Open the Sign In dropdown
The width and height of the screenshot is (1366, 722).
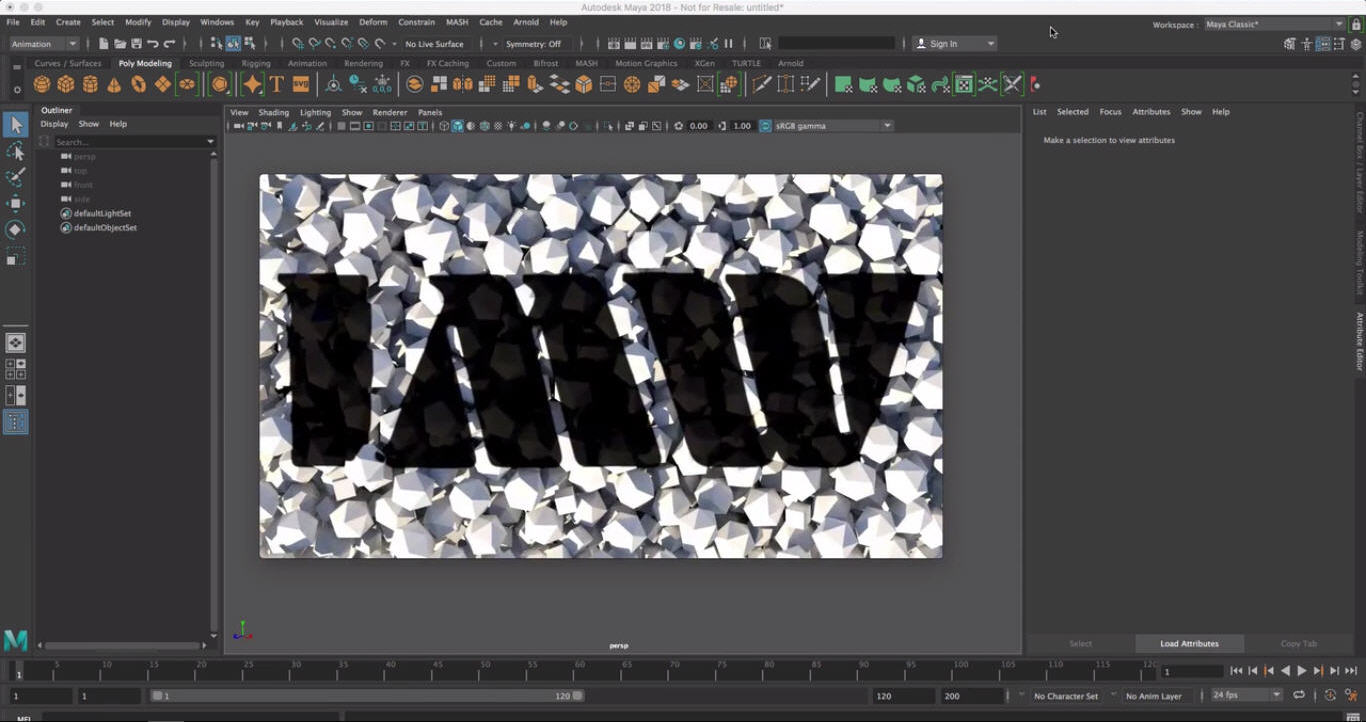point(956,44)
